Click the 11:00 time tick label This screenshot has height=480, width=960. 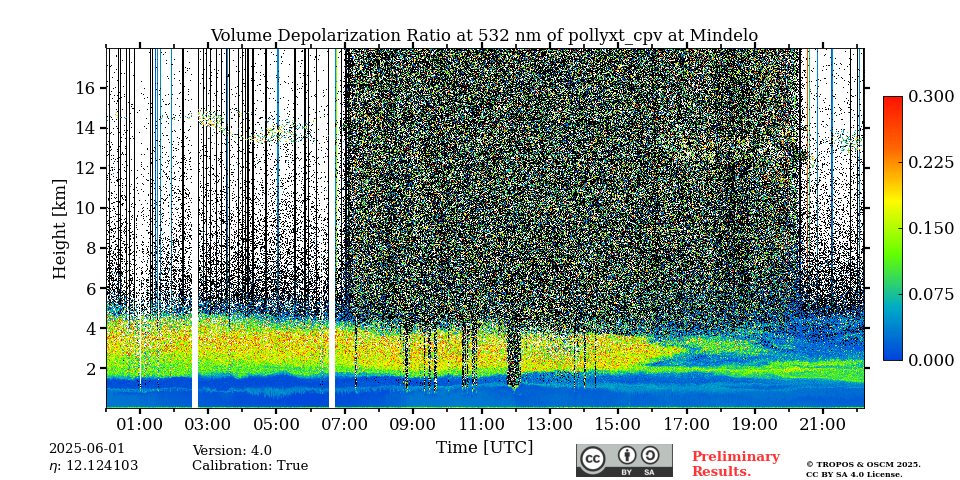point(481,424)
